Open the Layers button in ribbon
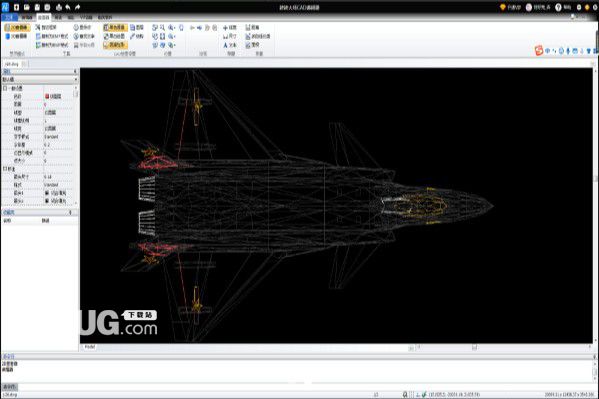 coord(137,28)
